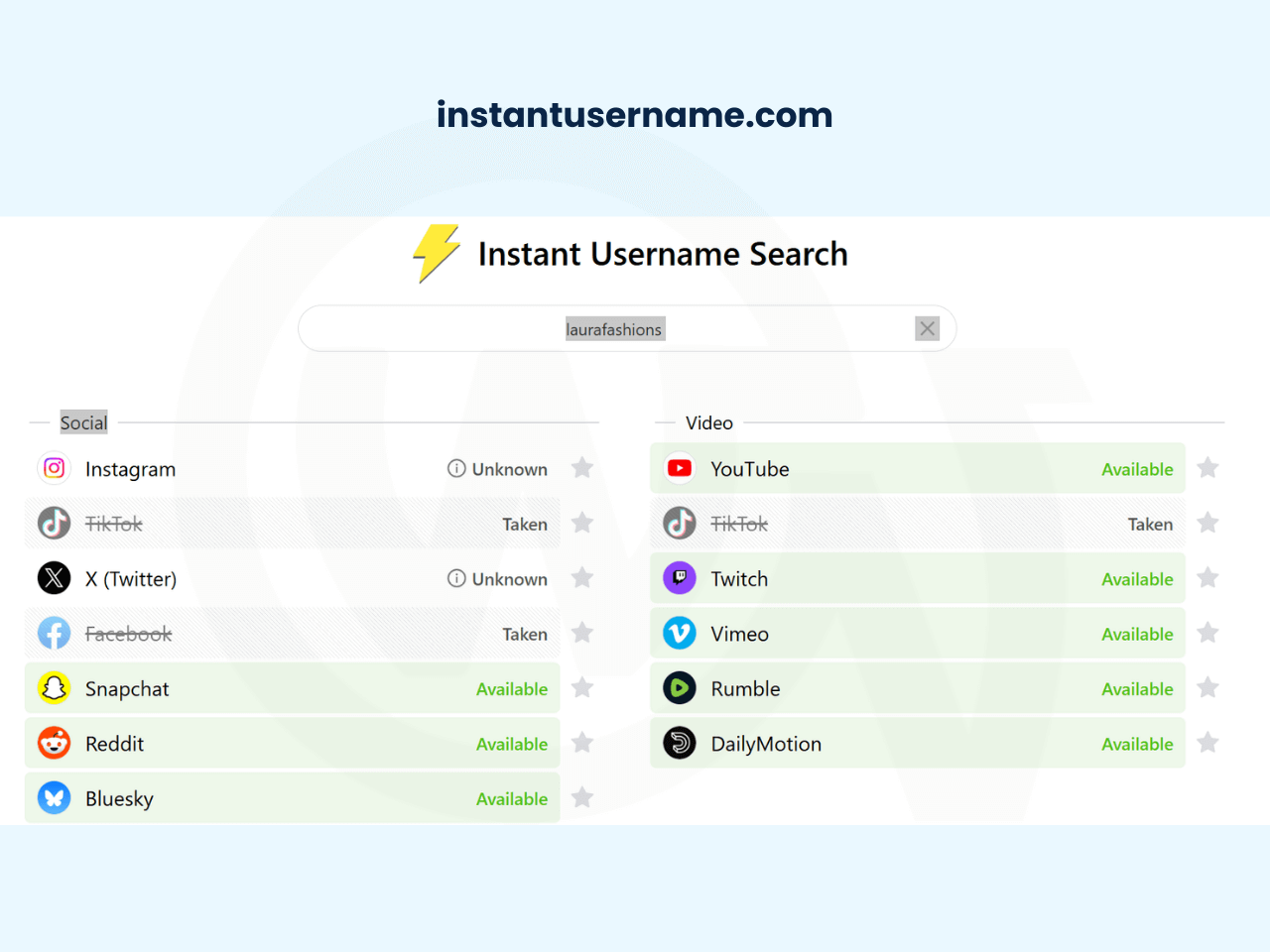The height and width of the screenshot is (952, 1270).
Task: Click the TikTok icon in Video list
Action: coord(680,523)
